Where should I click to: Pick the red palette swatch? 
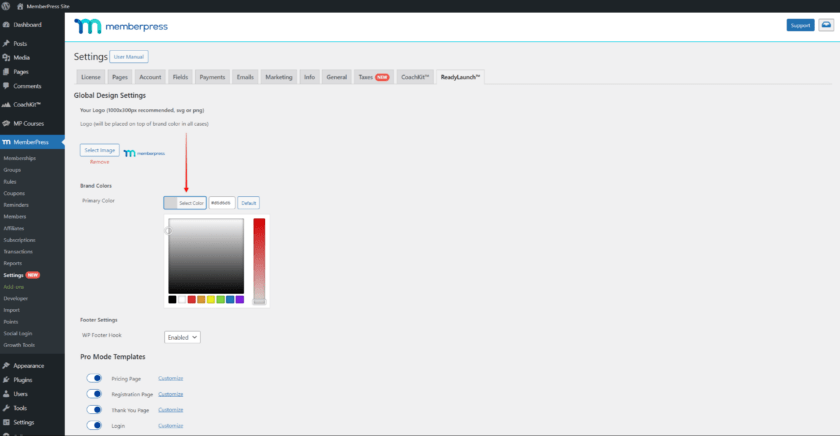[191, 299]
